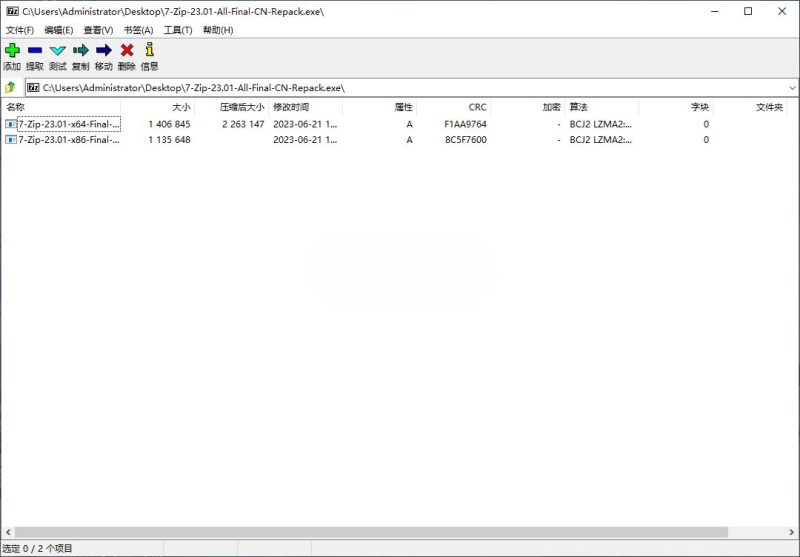The height and width of the screenshot is (557, 800).
Task: Open the 文件(F) menu
Action: 19,30
